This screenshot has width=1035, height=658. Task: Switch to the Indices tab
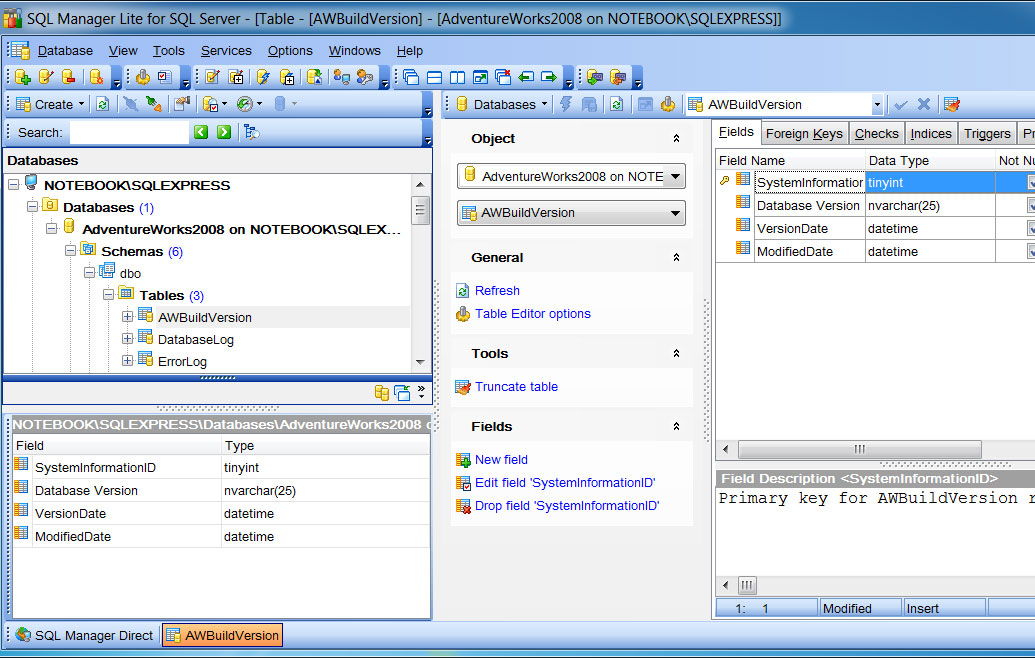[x=931, y=134]
